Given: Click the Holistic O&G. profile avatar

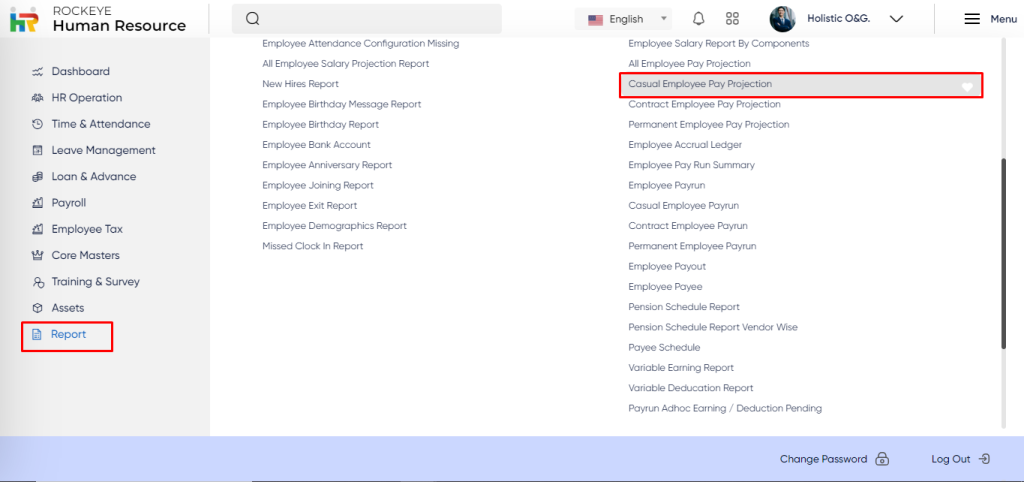Looking at the screenshot, I should coord(782,19).
